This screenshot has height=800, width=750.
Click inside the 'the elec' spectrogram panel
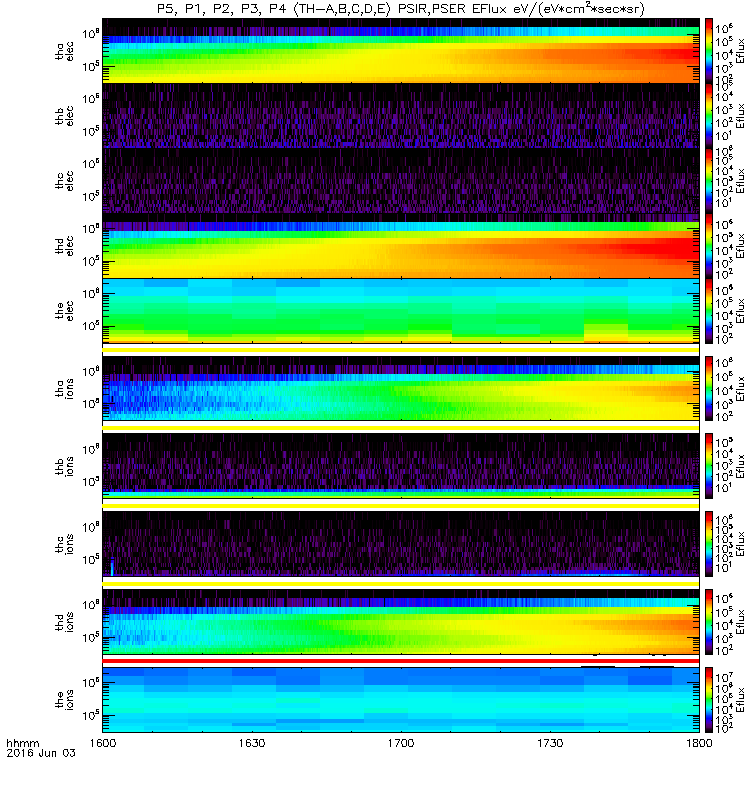pos(401,311)
